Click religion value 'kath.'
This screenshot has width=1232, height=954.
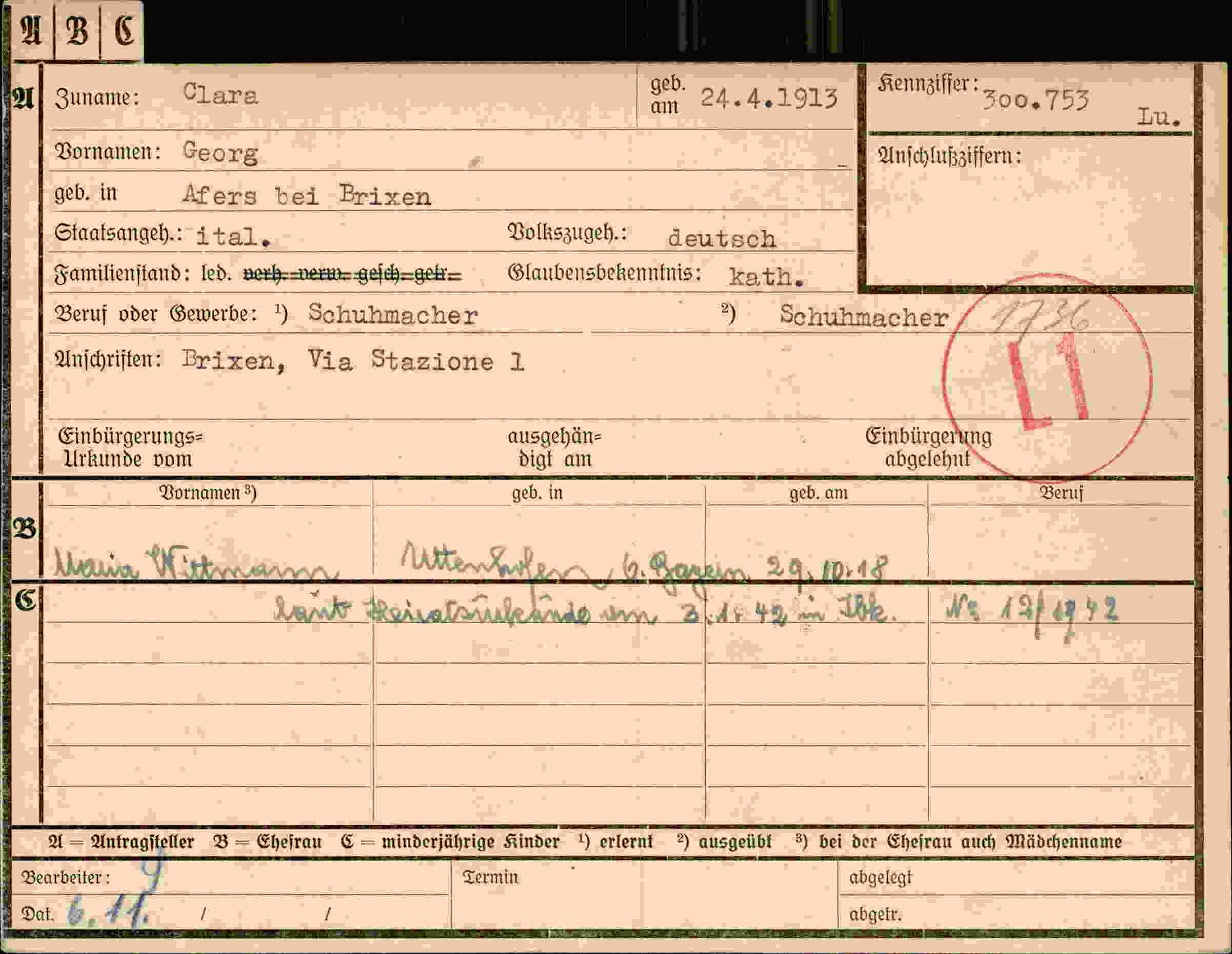click(x=766, y=276)
